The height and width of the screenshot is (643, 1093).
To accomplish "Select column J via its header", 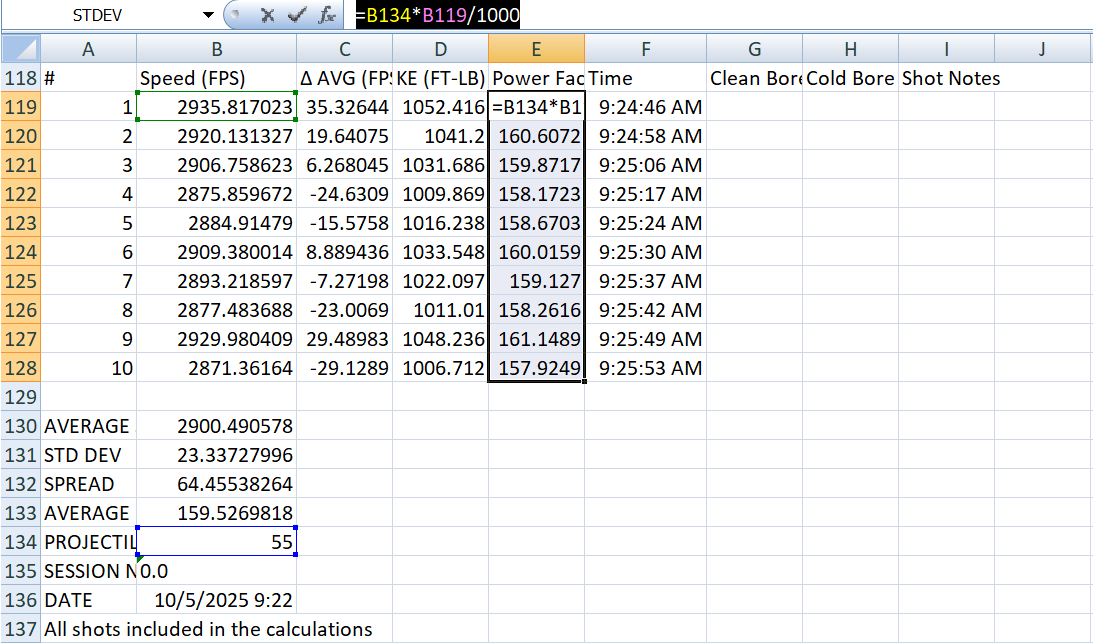I will pyautogui.click(x=1042, y=49).
